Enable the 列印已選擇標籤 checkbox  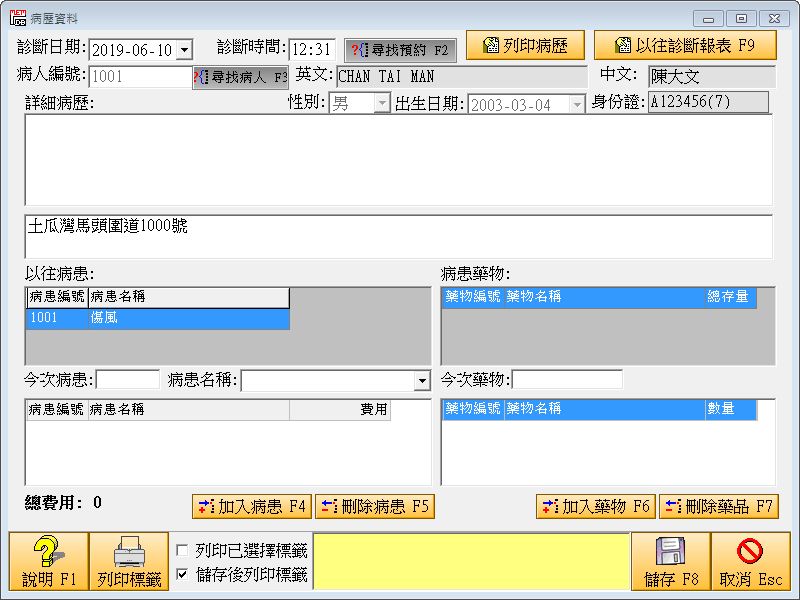(x=182, y=550)
